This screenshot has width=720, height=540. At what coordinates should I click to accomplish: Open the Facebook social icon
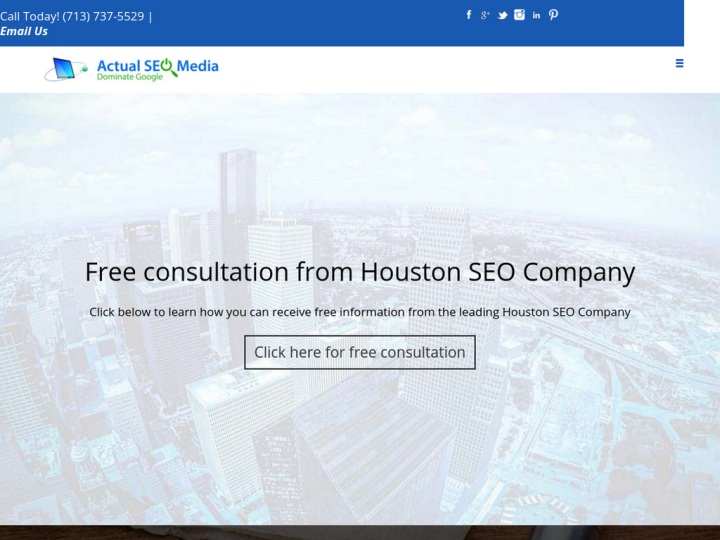tap(469, 15)
